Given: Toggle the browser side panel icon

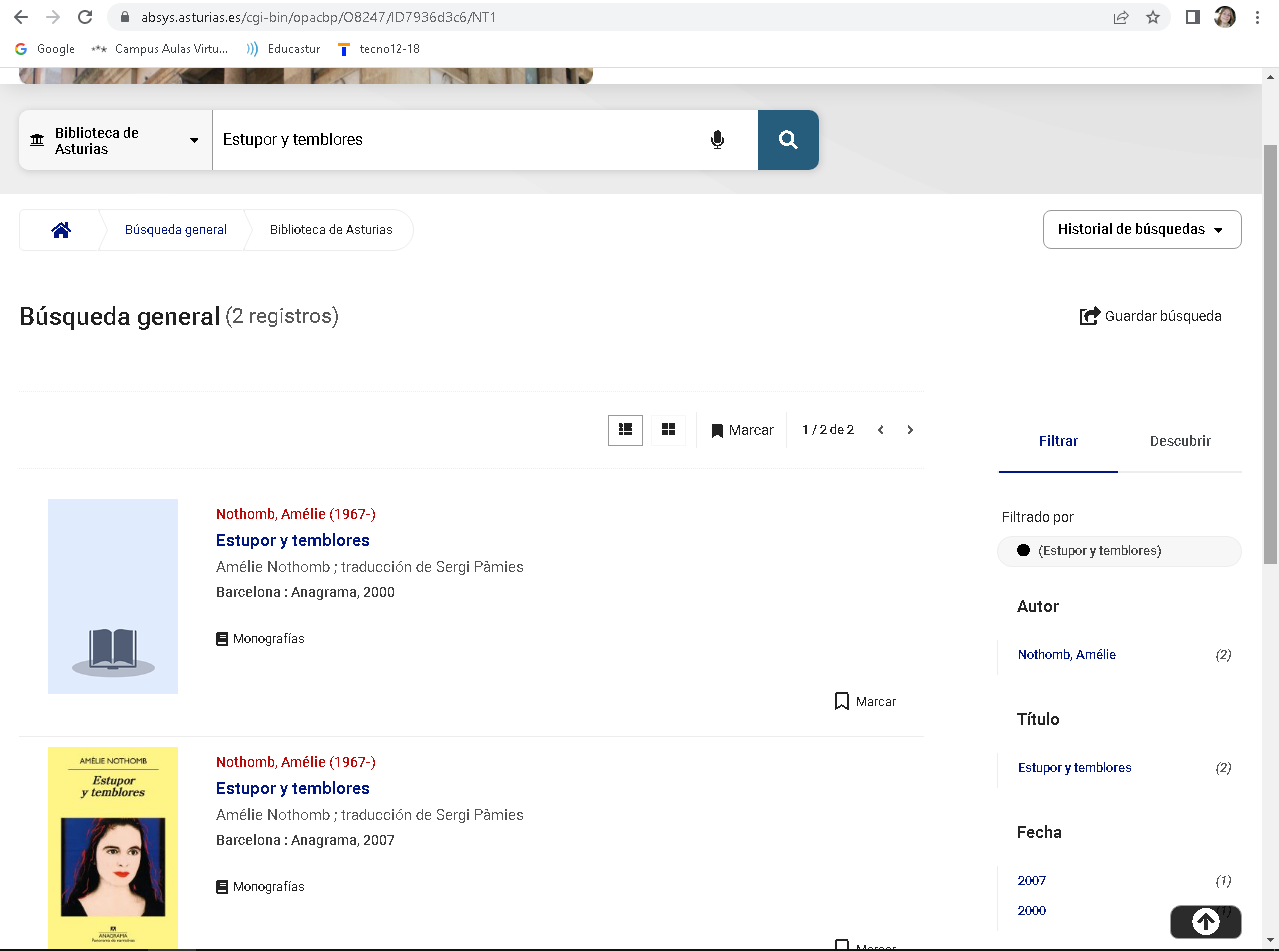Looking at the screenshot, I should (1192, 17).
